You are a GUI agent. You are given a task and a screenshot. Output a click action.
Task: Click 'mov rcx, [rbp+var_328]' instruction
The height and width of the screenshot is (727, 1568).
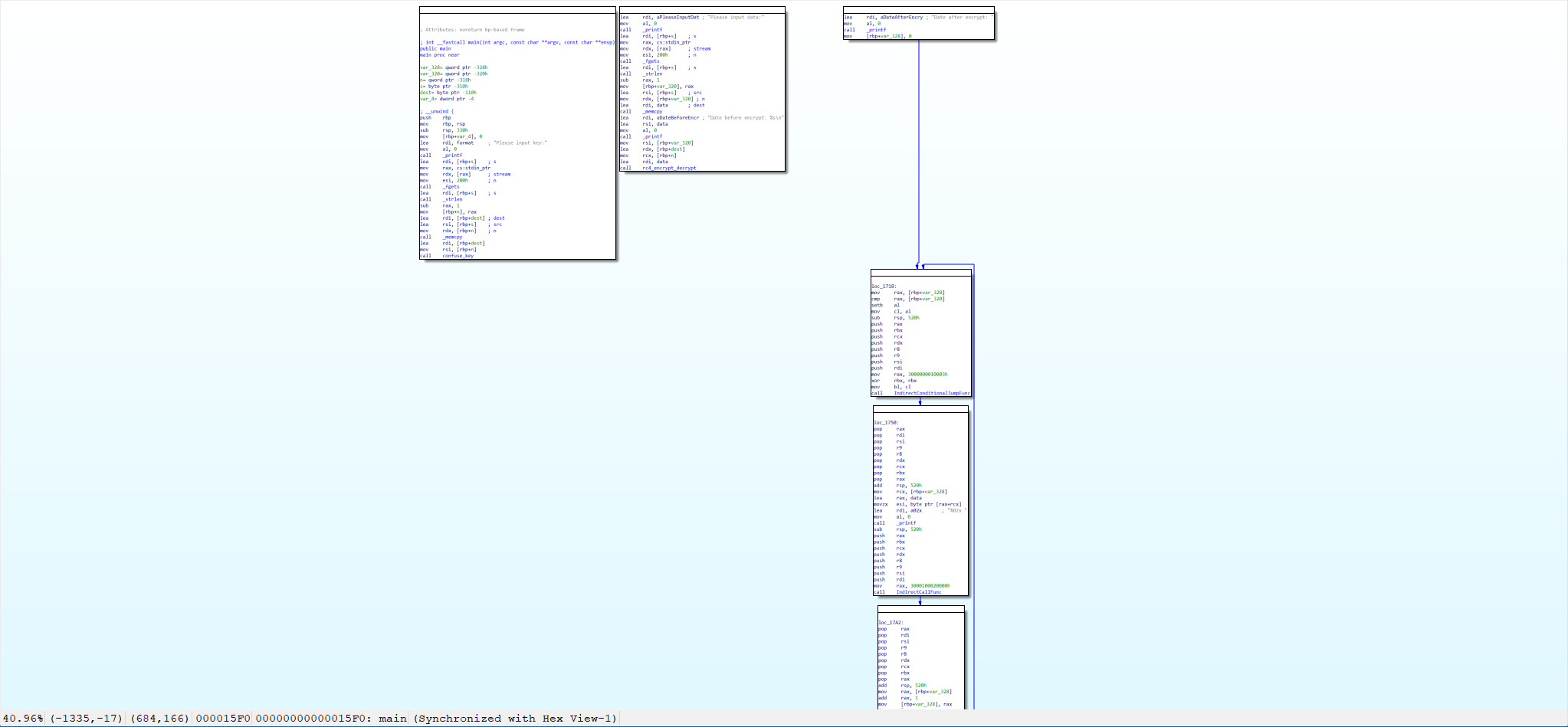coord(910,492)
